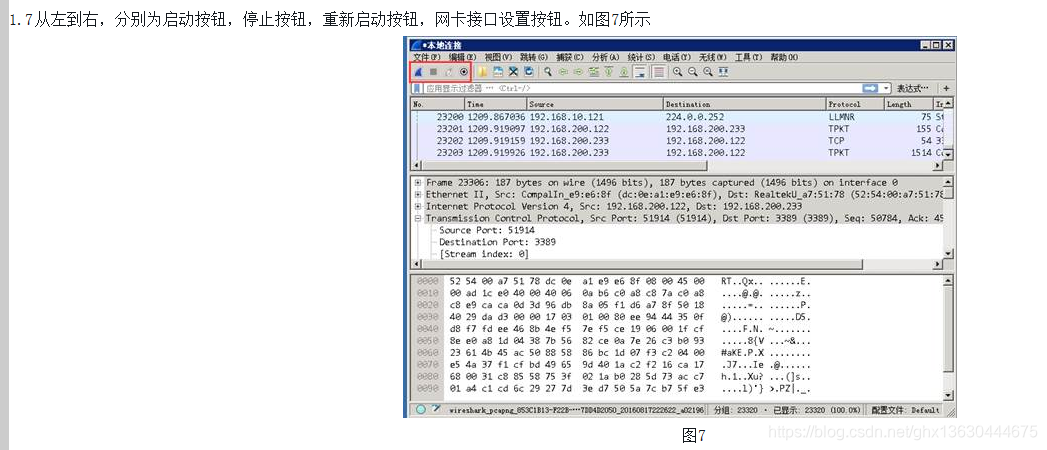The width and height of the screenshot is (1047, 450).
Task: Click the filter bookmark icon
Action: [x=417, y=88]
